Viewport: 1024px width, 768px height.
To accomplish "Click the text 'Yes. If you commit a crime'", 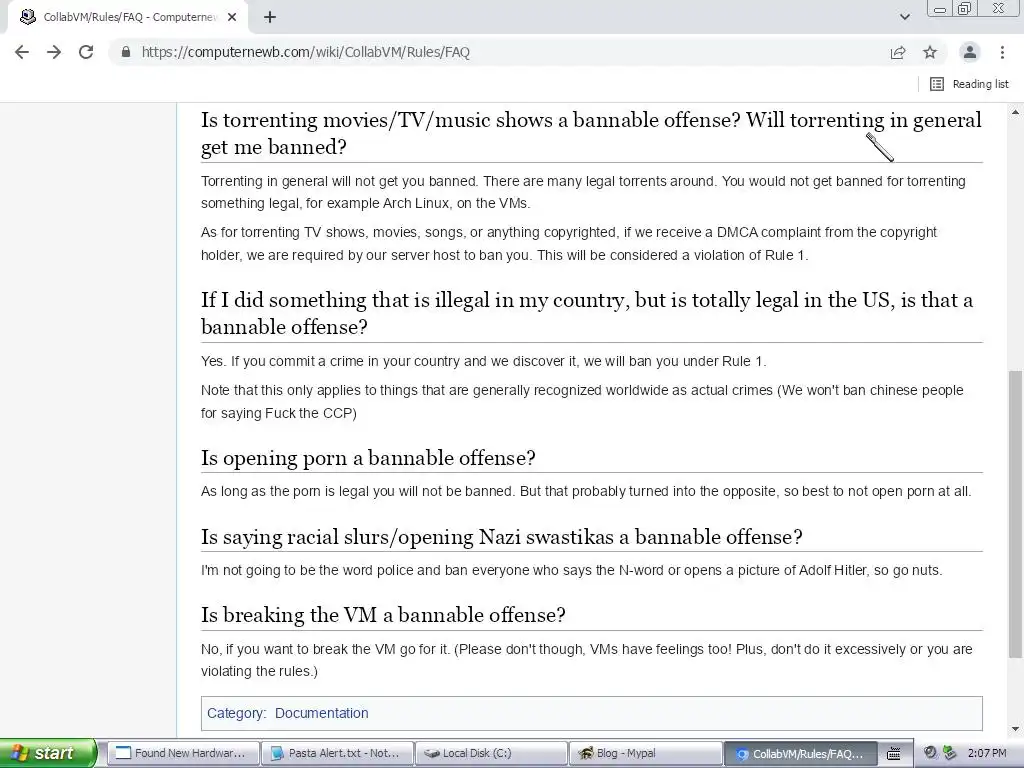I will click(483, 361).
